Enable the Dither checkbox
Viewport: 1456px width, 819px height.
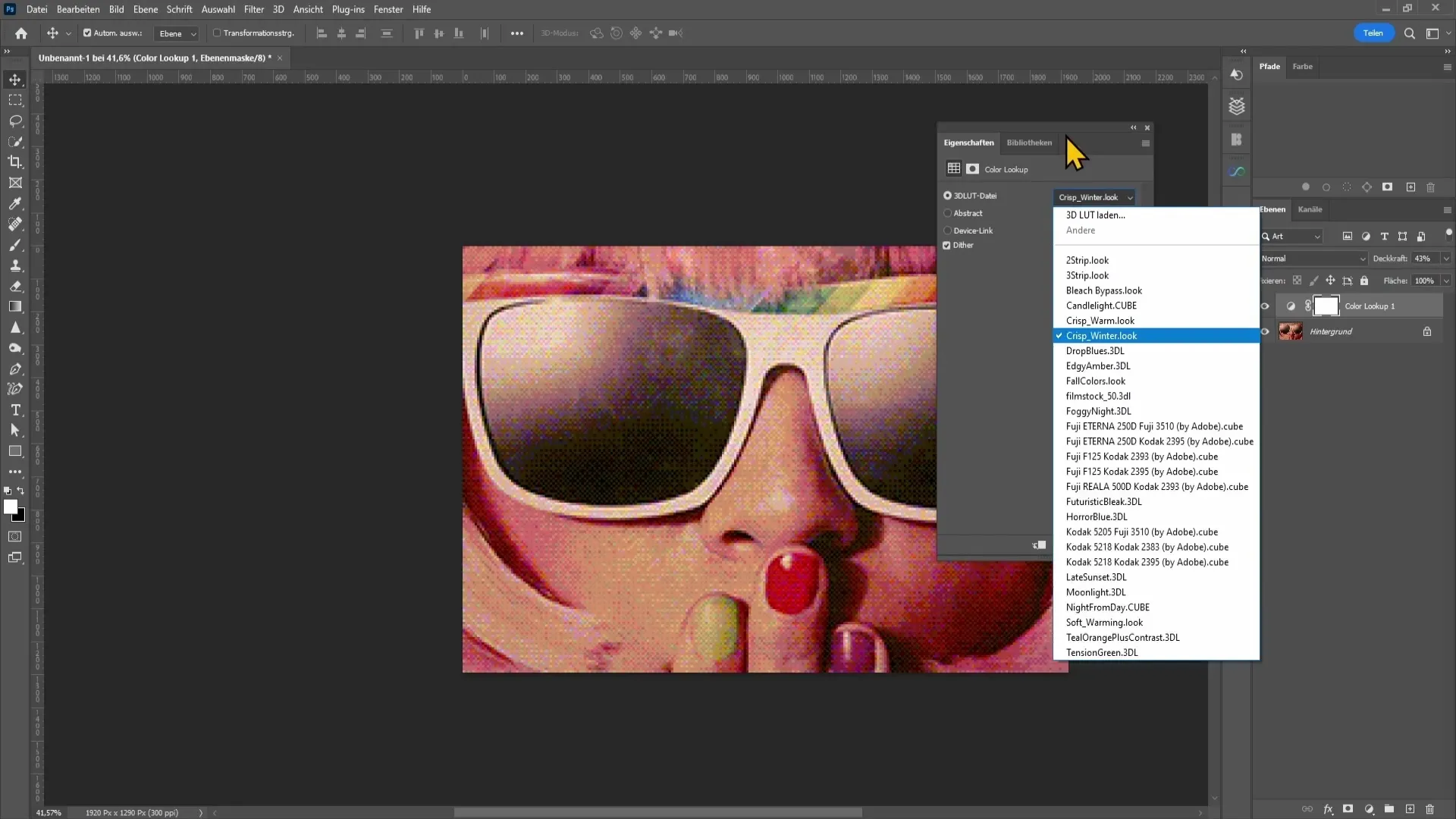tap(947, 246)
